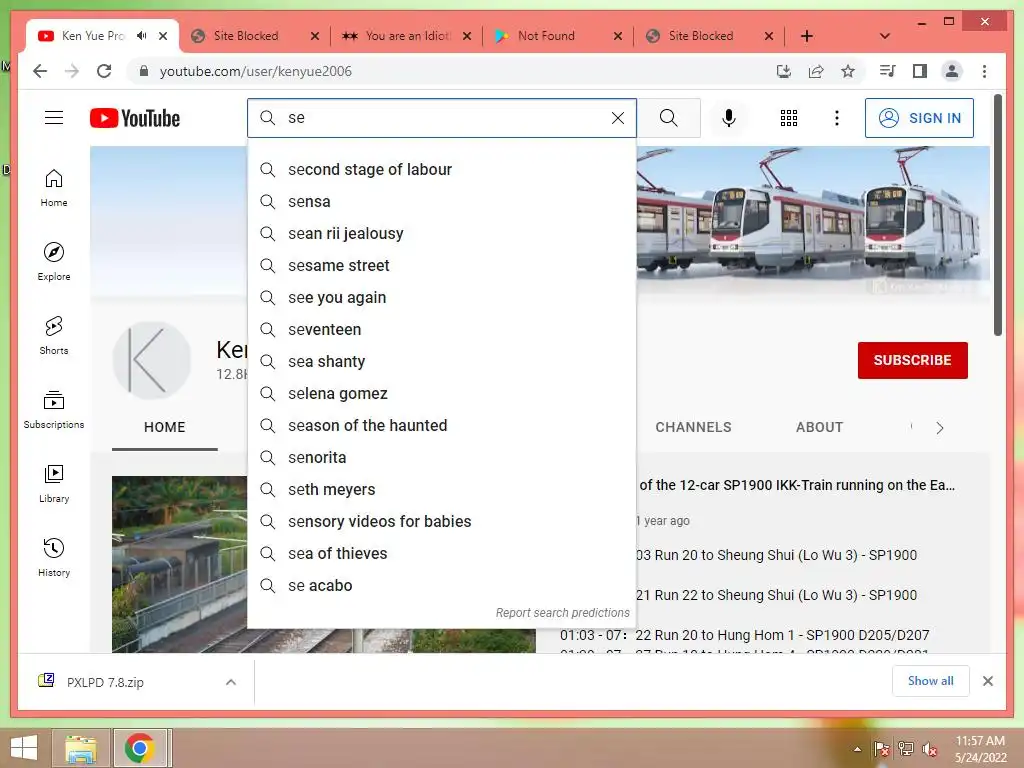Viewport: 1024px width, 768px height.
Task: Mute the Ken Yue tab audio
Action: click(x=142, y=36)
